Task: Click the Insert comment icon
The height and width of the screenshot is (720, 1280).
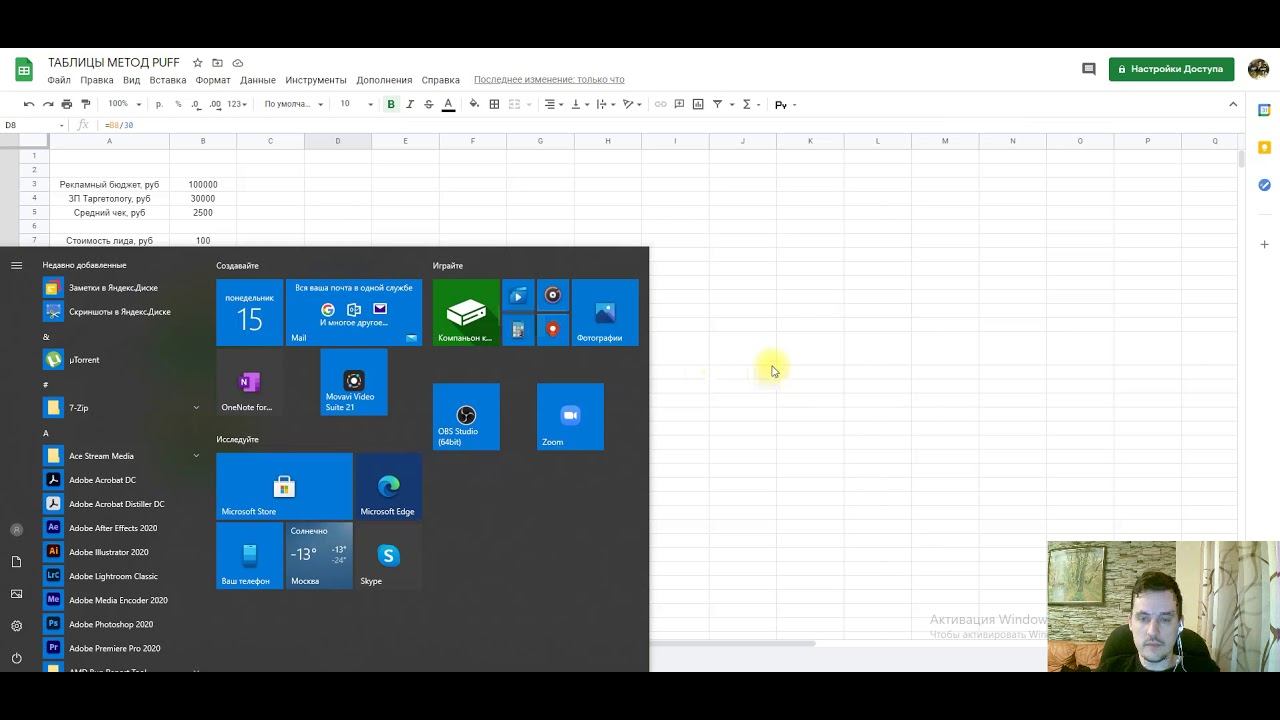Action: click(x=680, y=104)
